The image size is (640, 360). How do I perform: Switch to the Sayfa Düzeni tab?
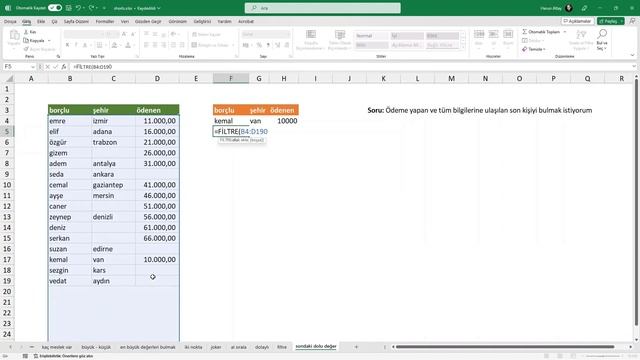pos(76,21)
